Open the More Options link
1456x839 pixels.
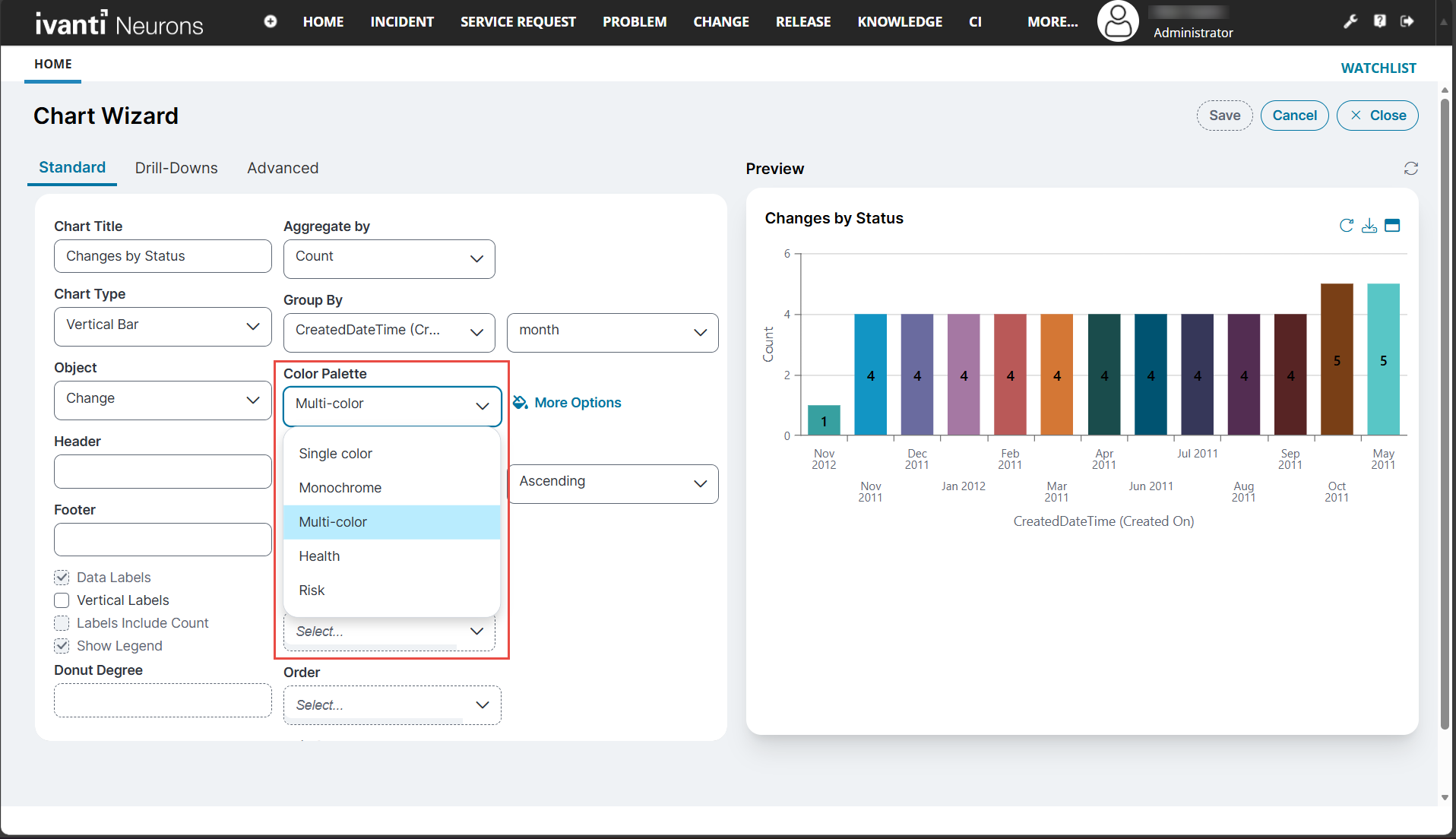coord(577,403)
